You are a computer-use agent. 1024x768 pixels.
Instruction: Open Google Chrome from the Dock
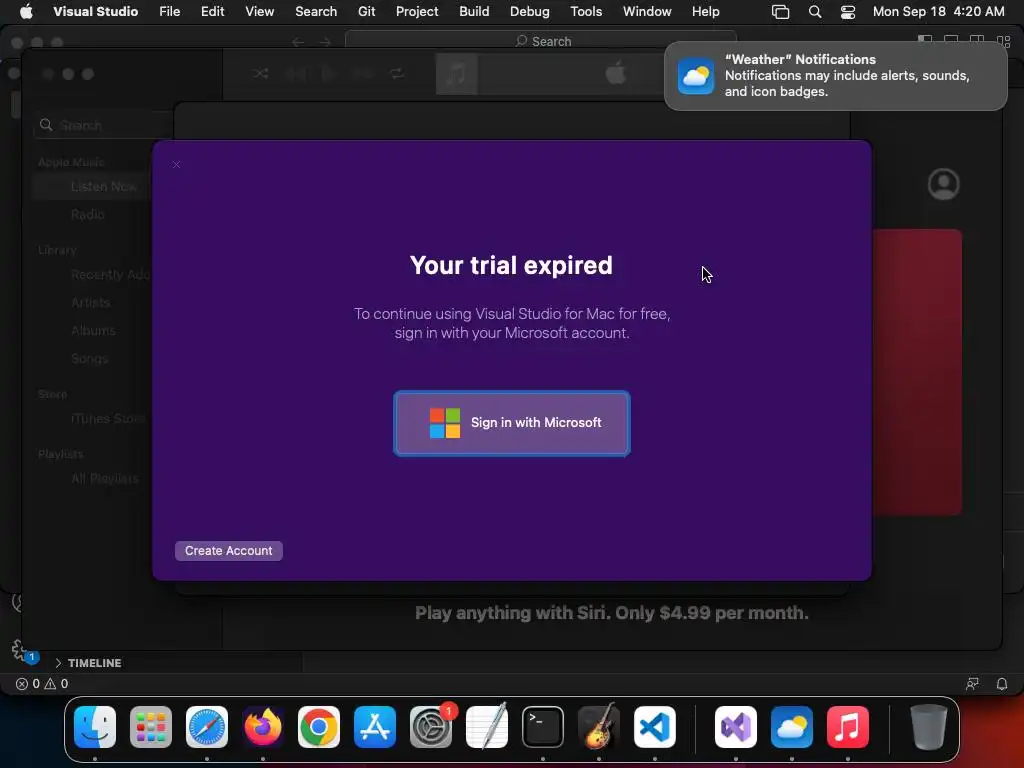(319, 727)
